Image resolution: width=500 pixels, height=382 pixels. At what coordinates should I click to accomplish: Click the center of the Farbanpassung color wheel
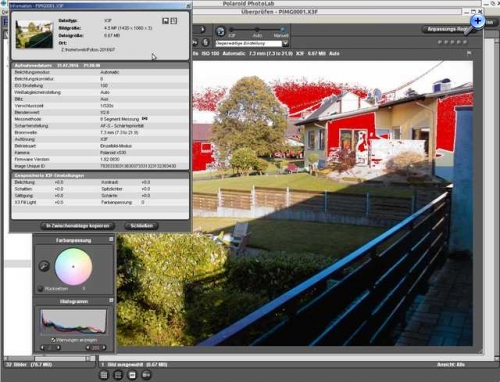tap(73, 267)
